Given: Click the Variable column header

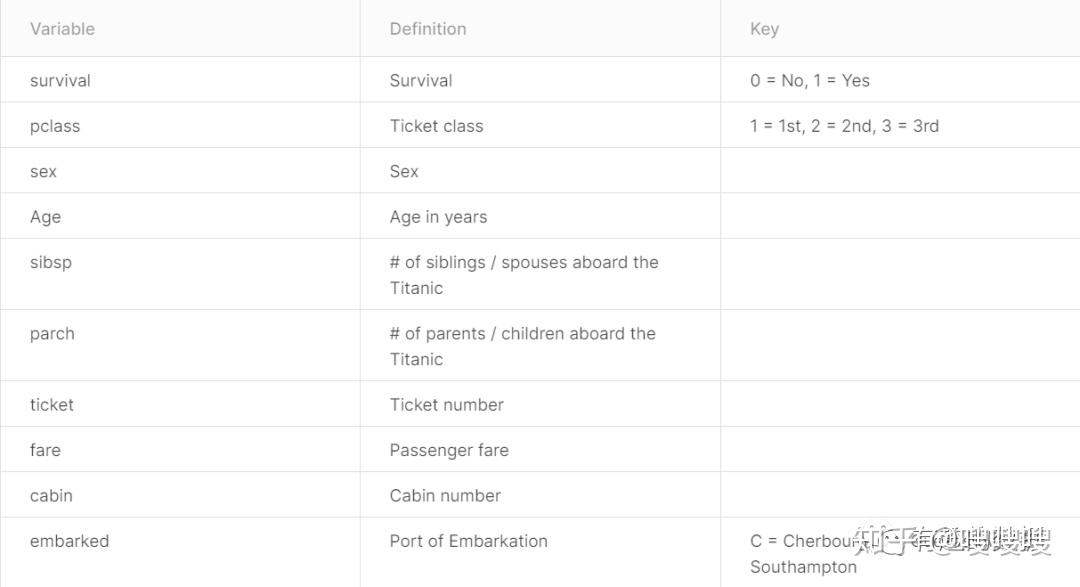Looking at the screenshot, I should [62, 29].
